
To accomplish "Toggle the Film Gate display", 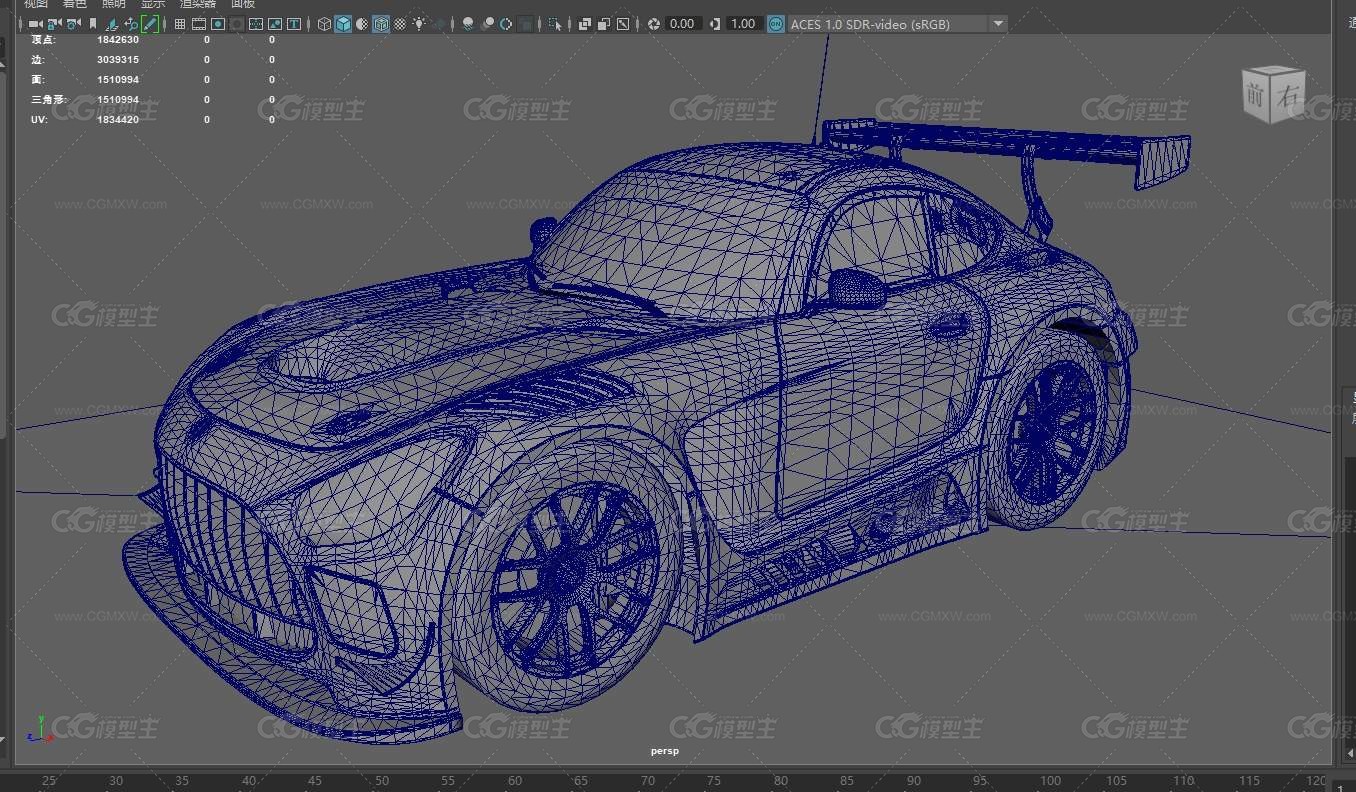I will click(x=198, y=24).
